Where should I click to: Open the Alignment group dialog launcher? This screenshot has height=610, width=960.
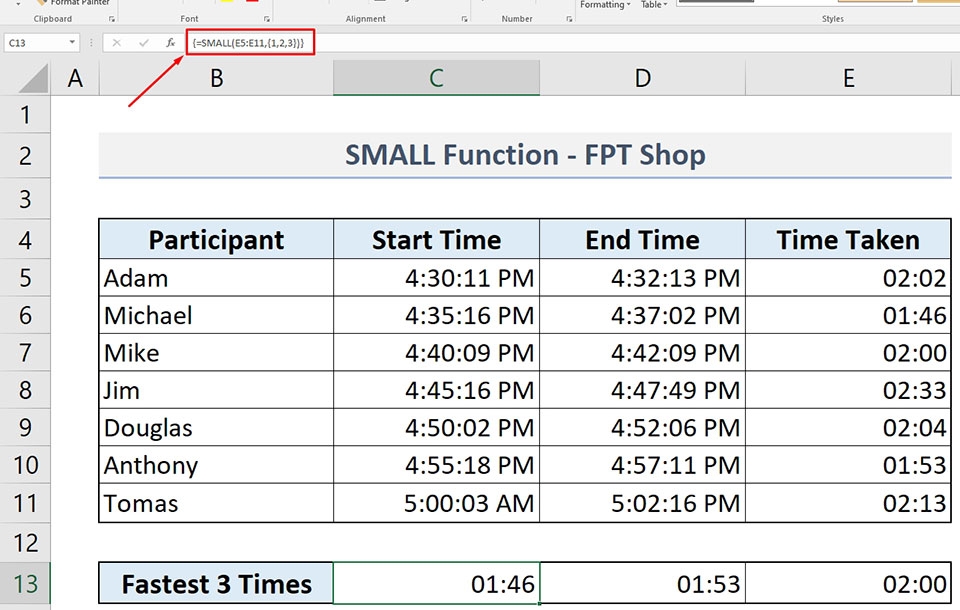464,19
